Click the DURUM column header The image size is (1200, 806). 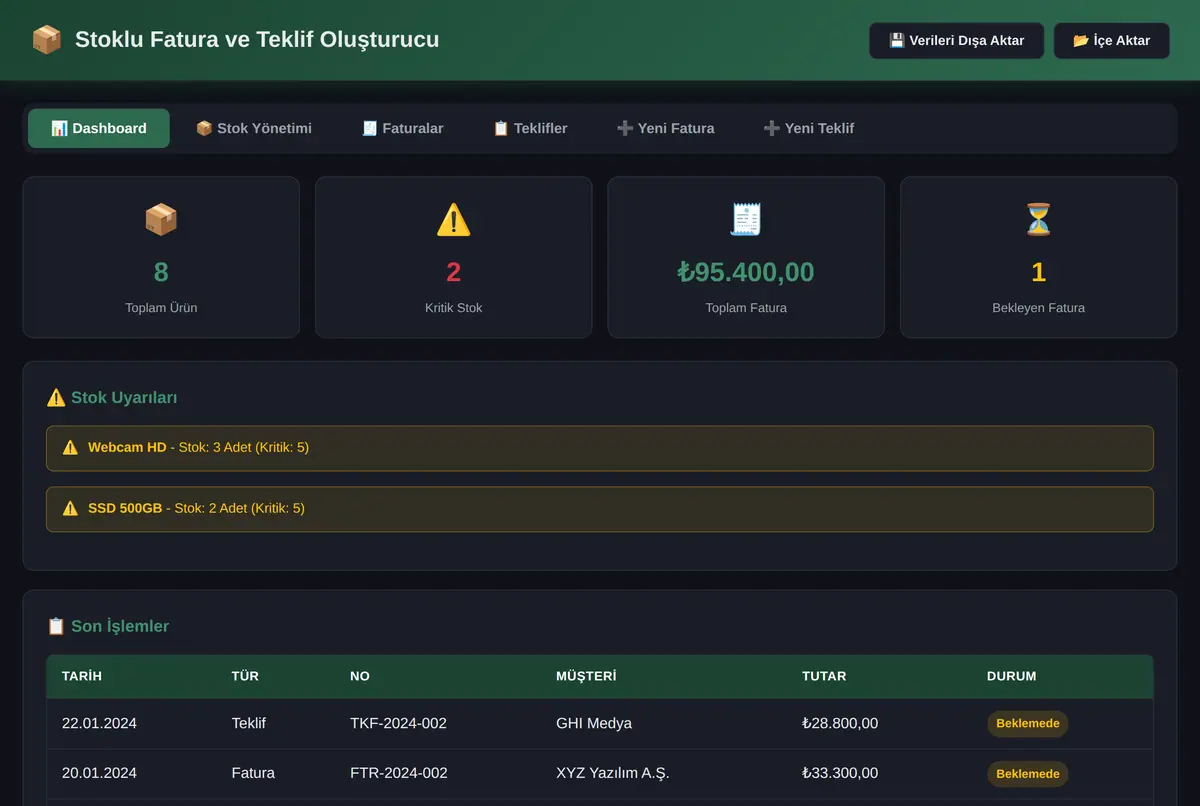coord(1011,677)
